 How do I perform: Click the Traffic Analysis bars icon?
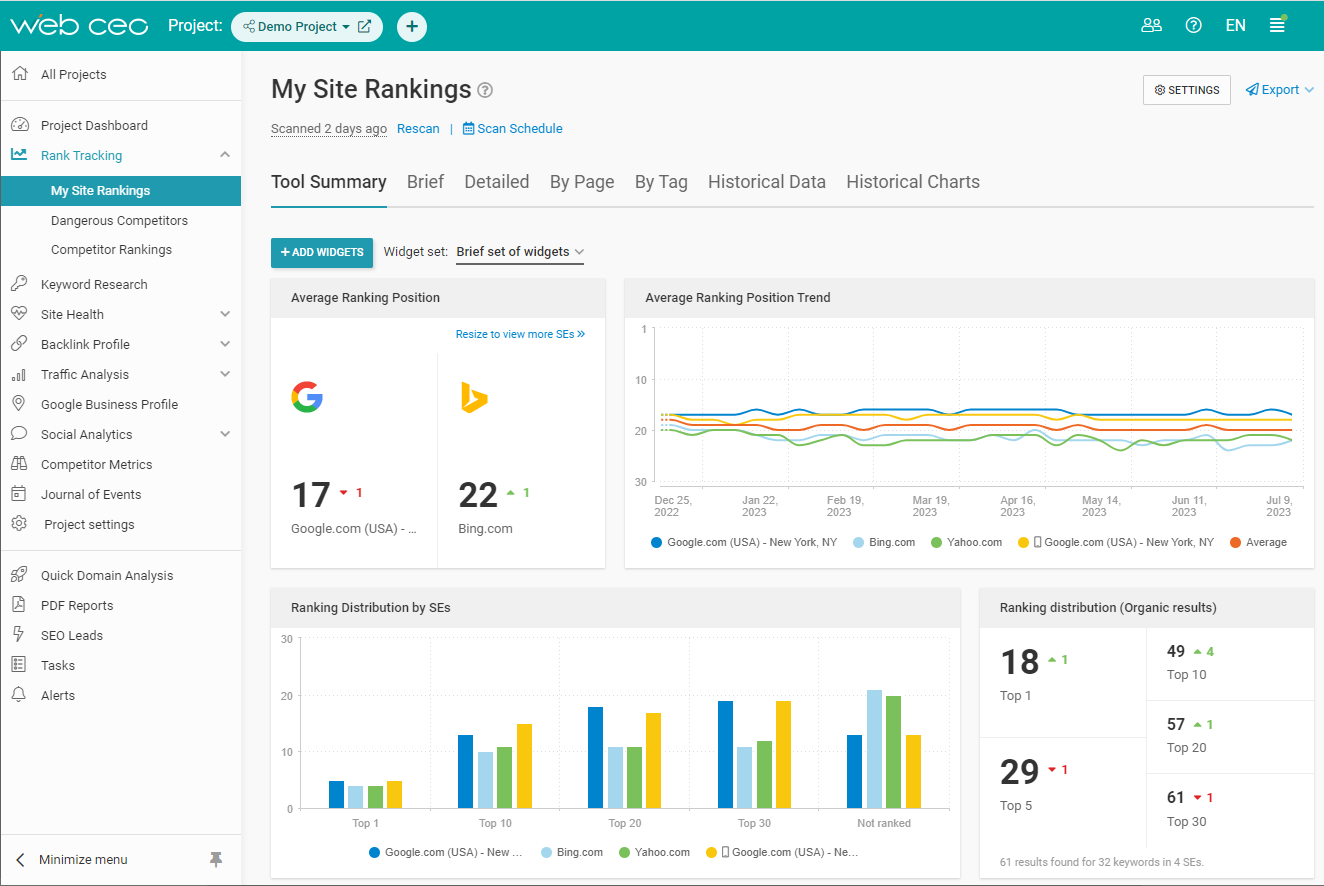pos(19,374)
